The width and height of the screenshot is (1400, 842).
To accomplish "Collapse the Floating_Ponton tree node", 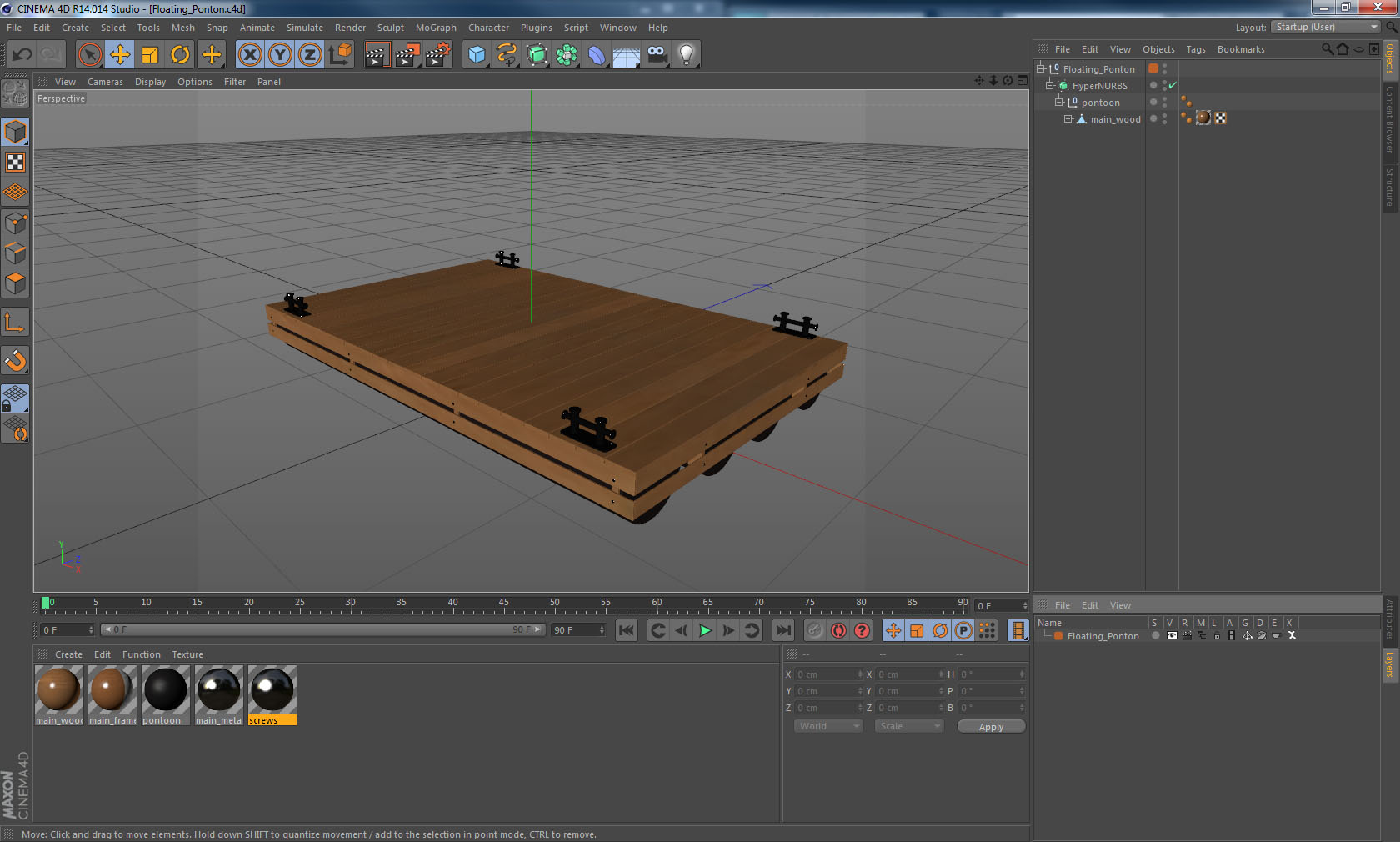I will pos(1040,68).
